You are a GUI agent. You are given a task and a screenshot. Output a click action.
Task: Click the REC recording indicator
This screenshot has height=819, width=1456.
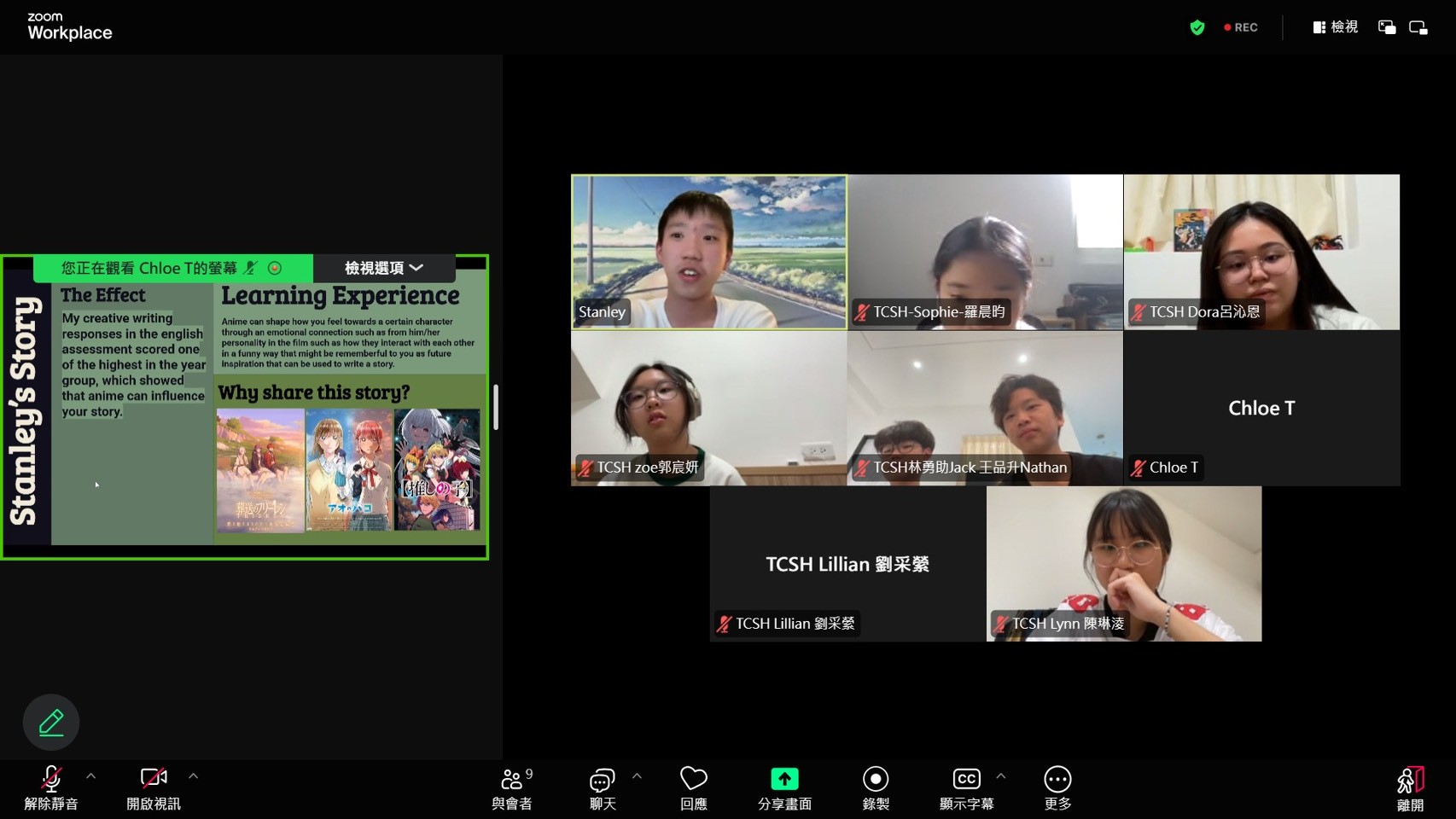(x=1241, y=27)
